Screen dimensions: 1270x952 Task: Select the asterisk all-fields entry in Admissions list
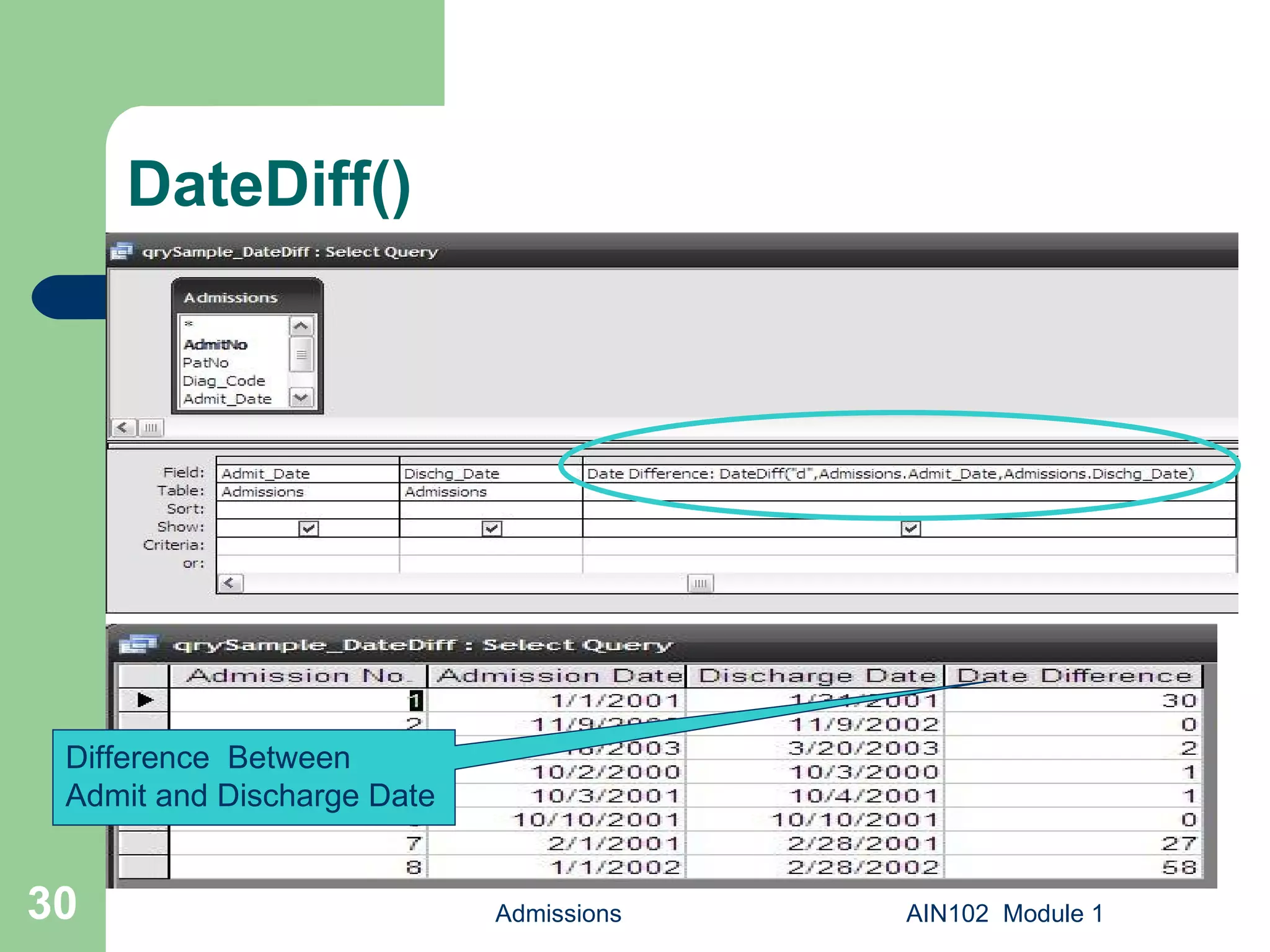[x=189, y=324]
